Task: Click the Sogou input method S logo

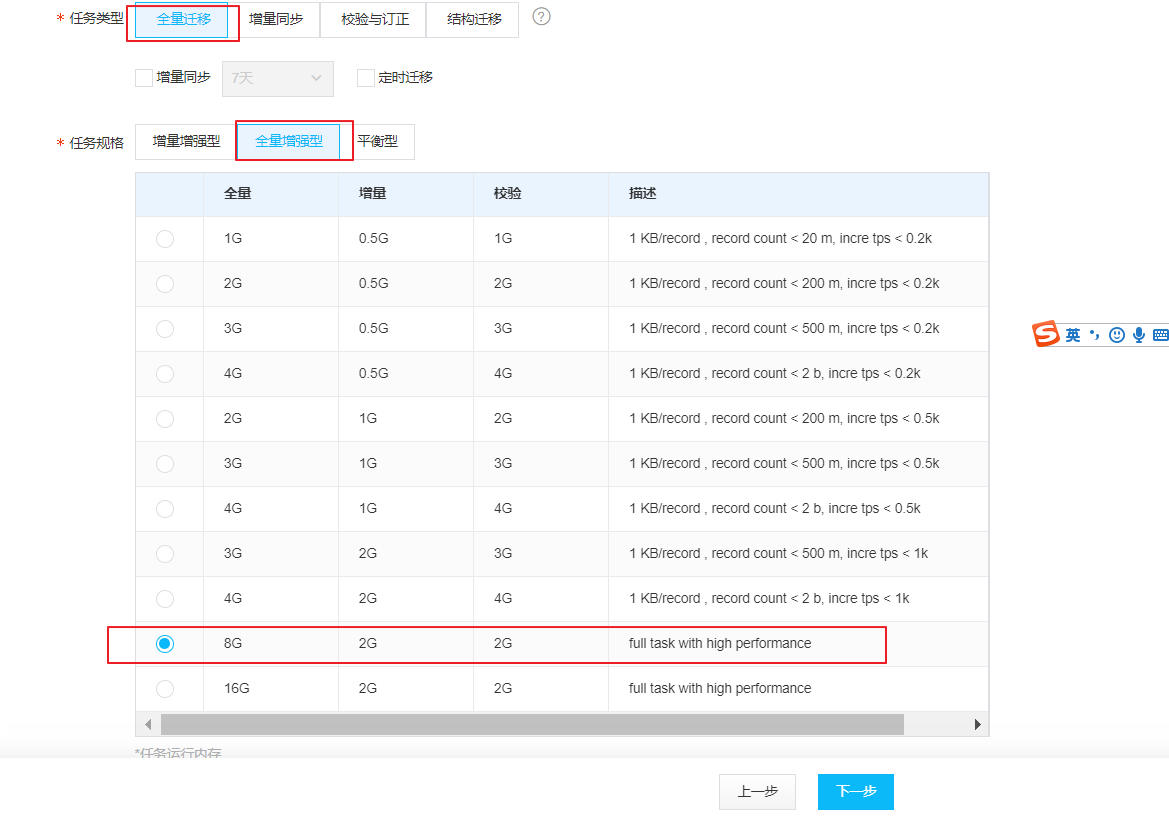Action: pyautogui.click(x=1045, y=334)
